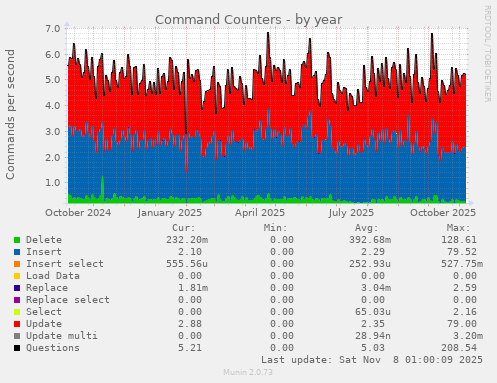This screenshot has height=383, width=497.
Task: Click the gray Update multi legend swatch
Action: (x=17, y=336)
